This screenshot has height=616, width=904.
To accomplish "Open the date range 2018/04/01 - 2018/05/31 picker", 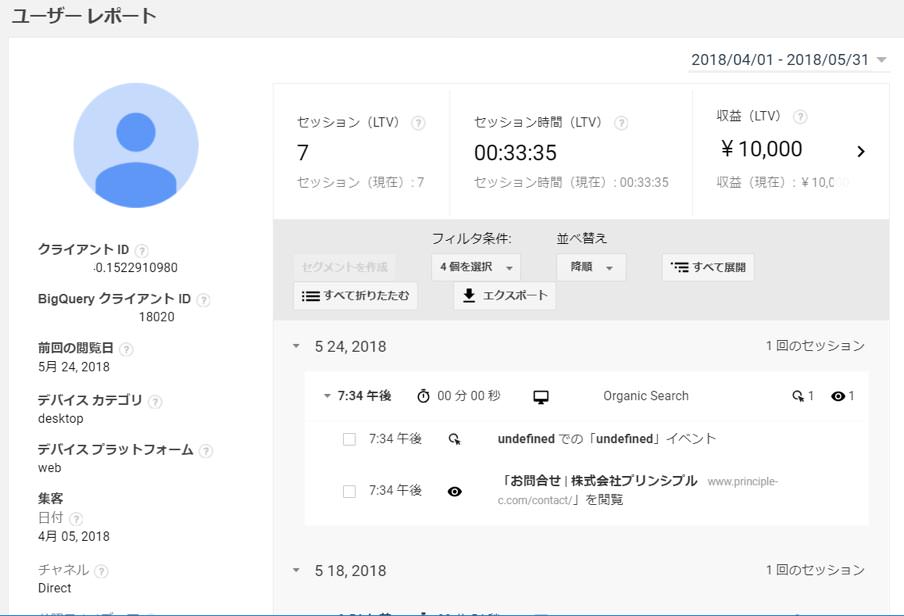I will pos(788,60).
